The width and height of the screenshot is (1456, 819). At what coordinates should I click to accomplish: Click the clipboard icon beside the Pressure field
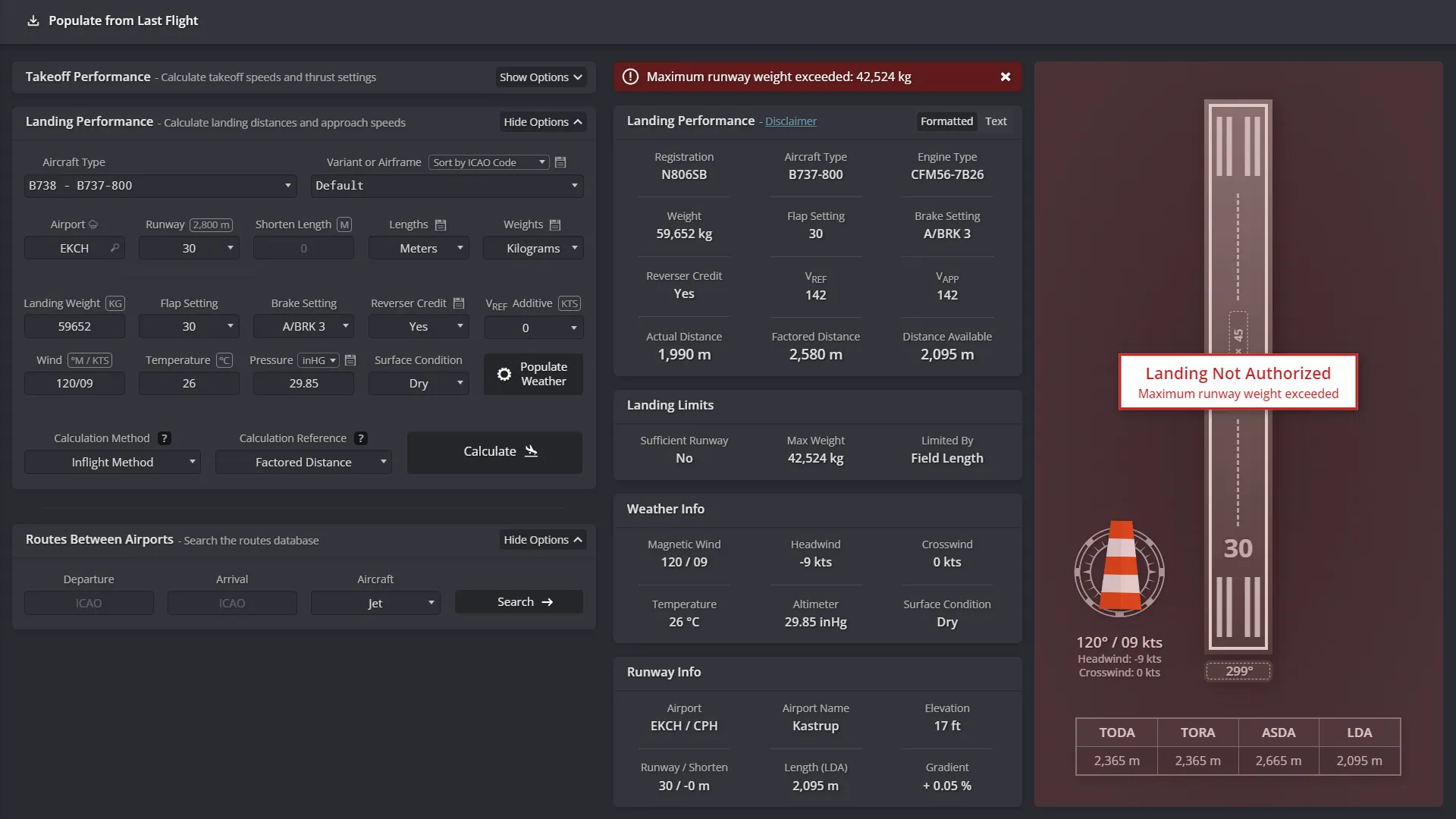(x=350, y=360)
